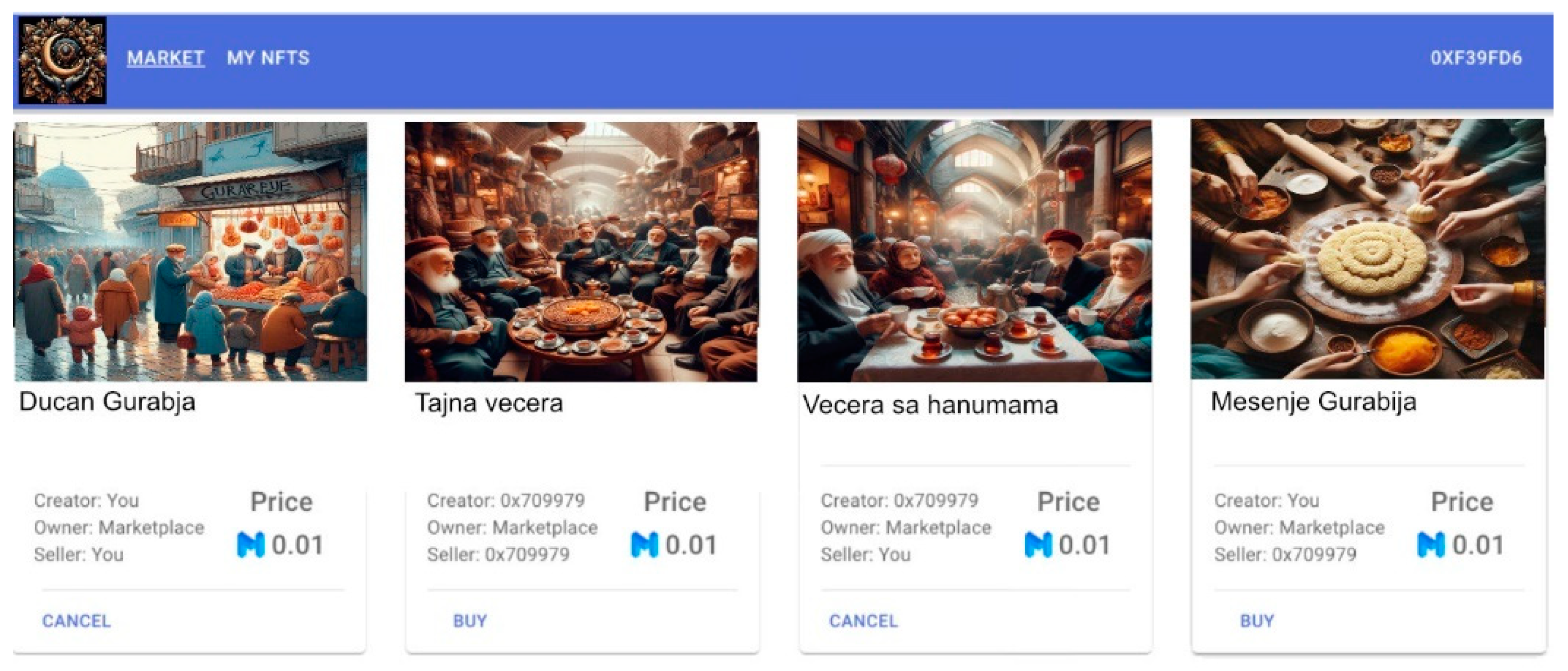
Task: Cancel the Vecera sa hanumama listing
Action: 863,621
